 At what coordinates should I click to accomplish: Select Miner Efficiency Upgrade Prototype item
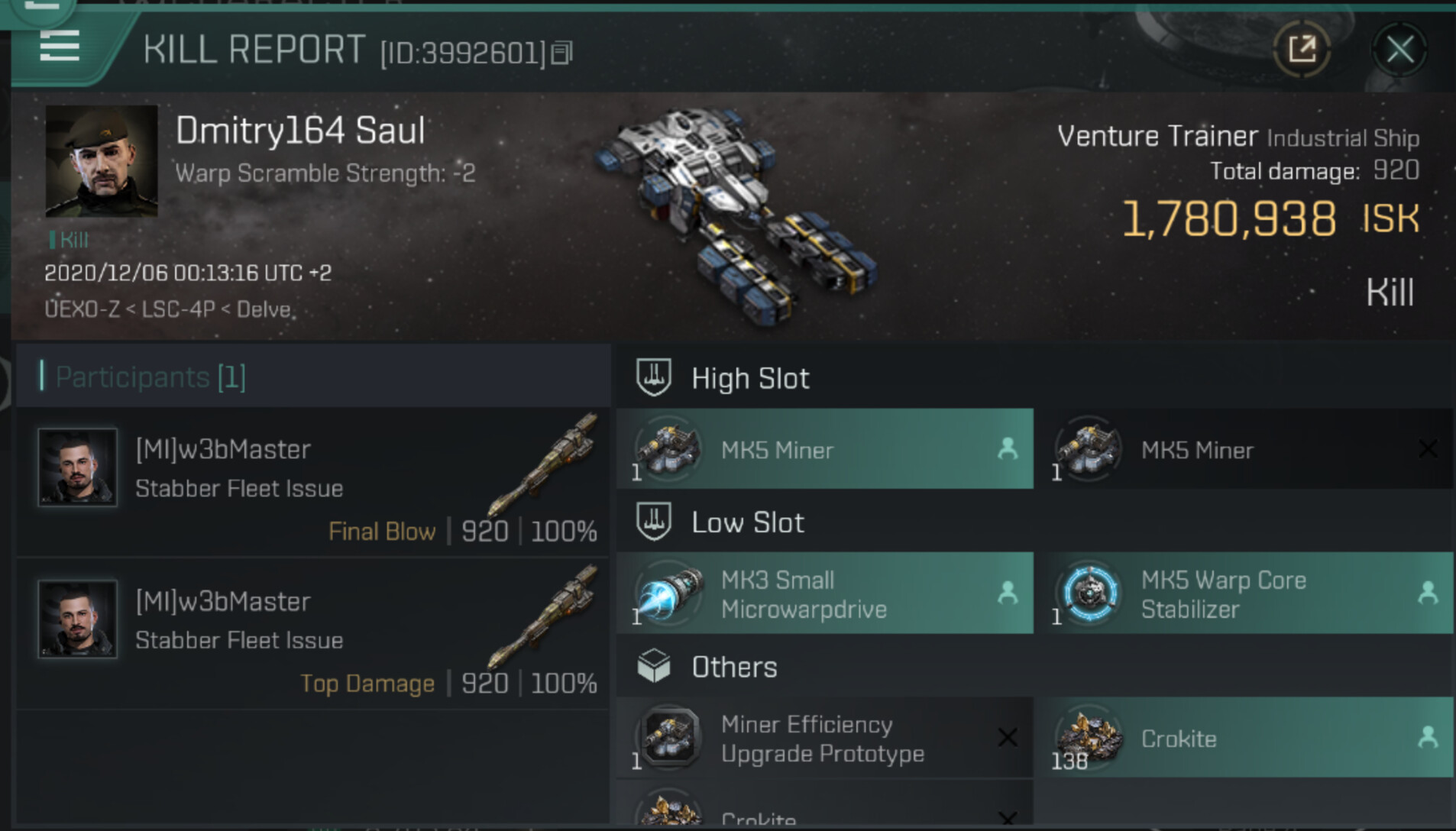click(823, 739)
